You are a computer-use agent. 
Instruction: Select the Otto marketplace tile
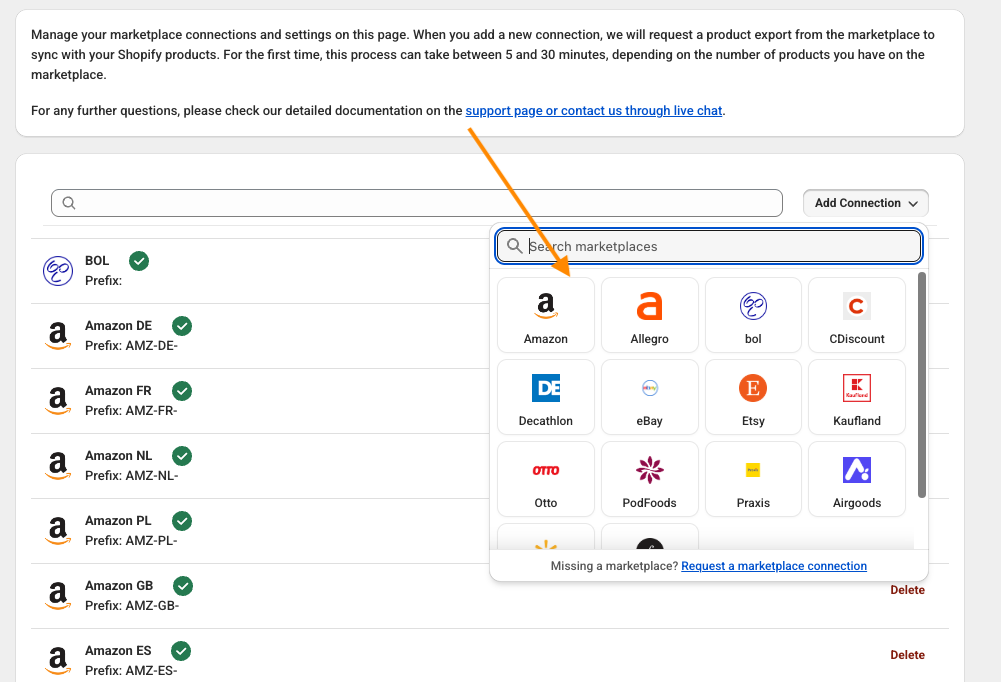point(546,479)
